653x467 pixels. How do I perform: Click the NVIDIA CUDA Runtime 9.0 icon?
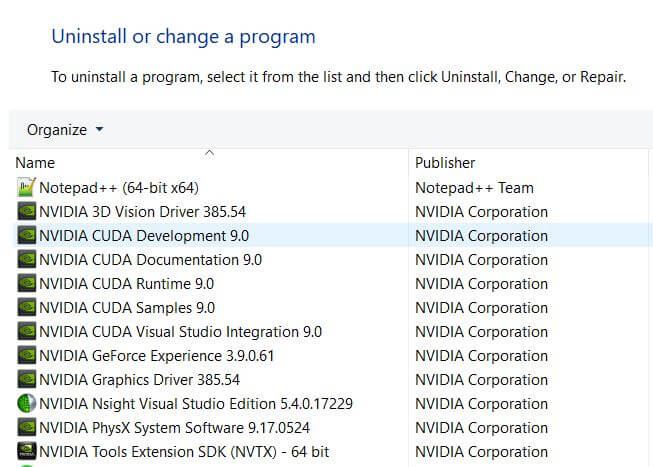(27, 284)
